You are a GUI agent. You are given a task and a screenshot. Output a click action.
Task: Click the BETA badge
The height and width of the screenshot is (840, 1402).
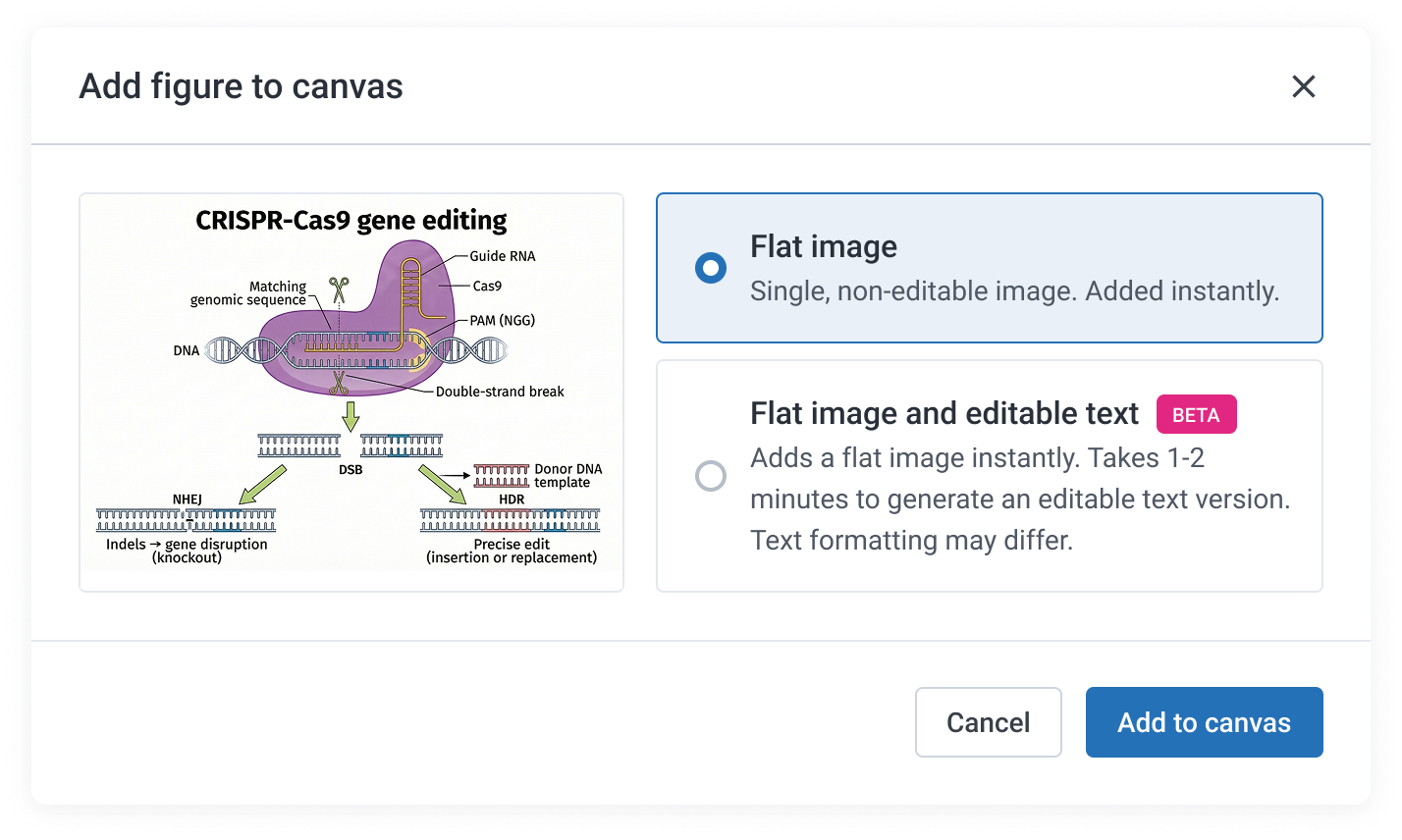tap(1196, 414)
